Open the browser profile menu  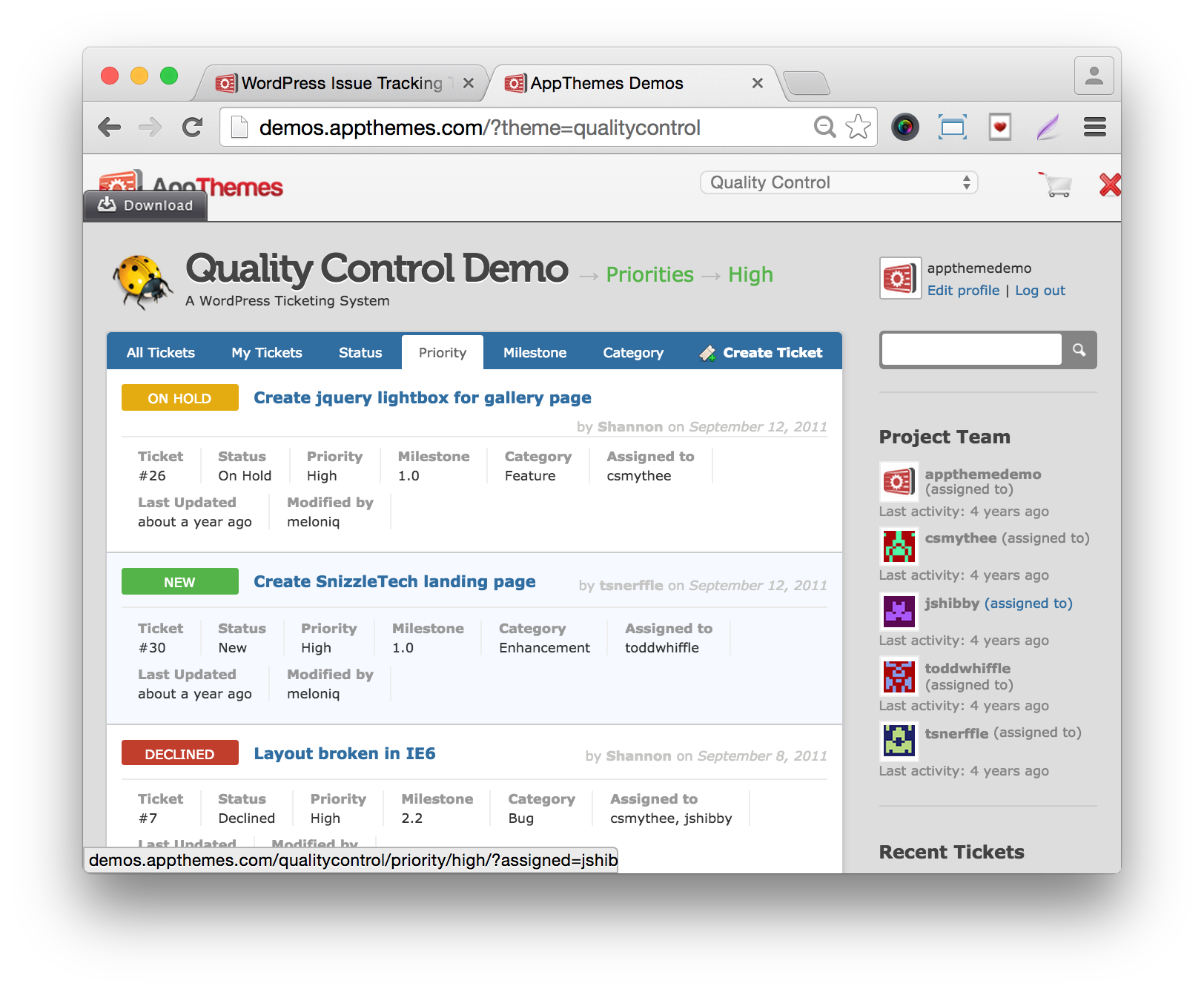pyautogui.click(x=1094, y=75)
